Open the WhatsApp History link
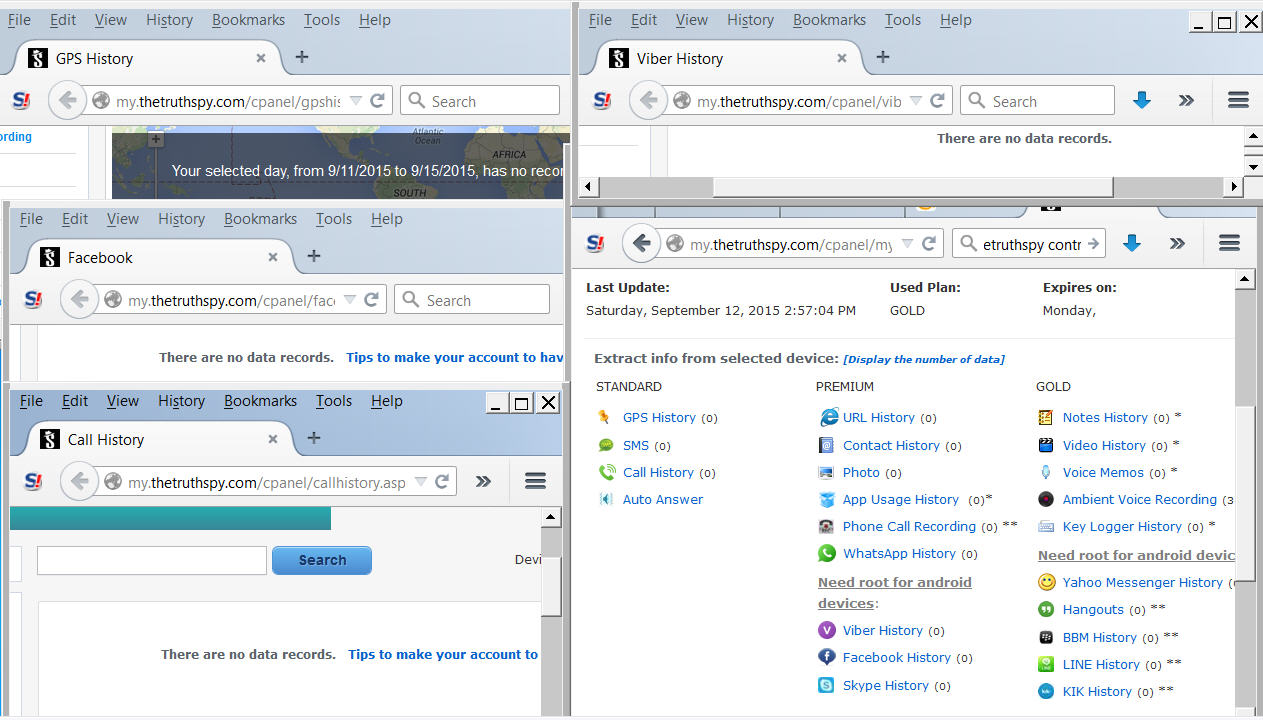Image resolution: width=1263 pixels, height=720 pixels. coord(899,553)
